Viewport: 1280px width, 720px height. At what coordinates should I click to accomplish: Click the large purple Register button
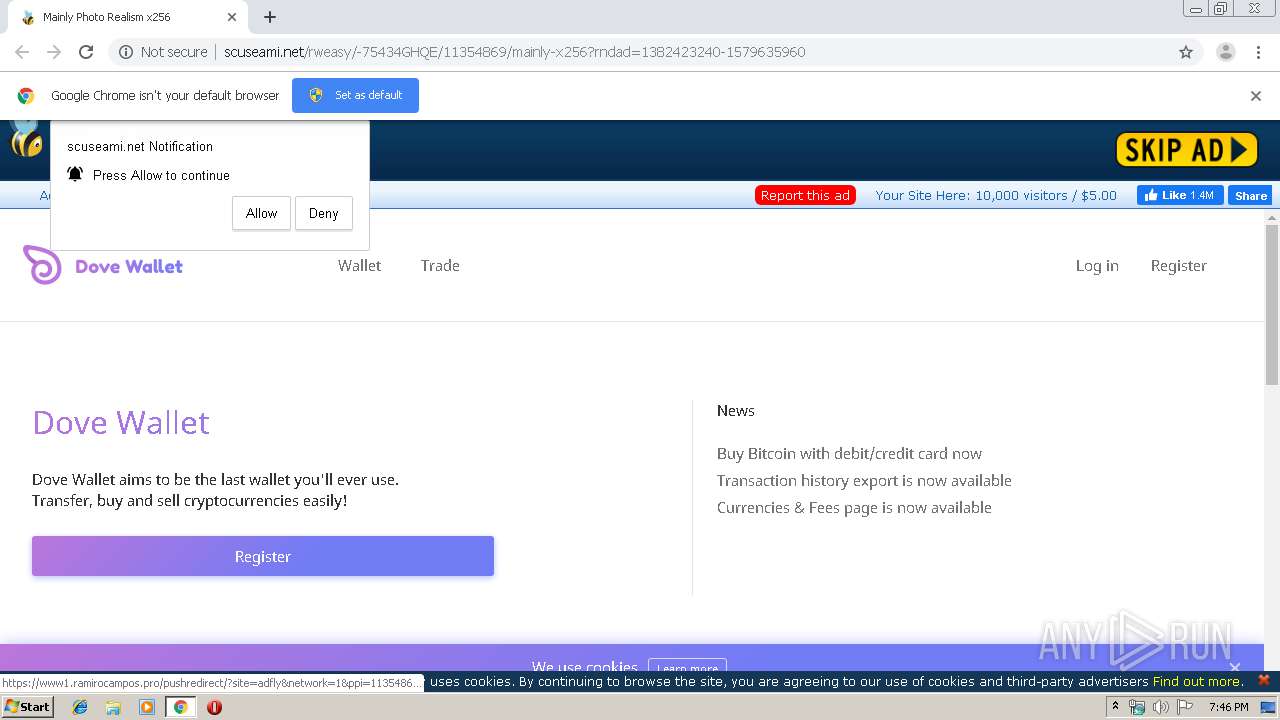click(263, 556)
